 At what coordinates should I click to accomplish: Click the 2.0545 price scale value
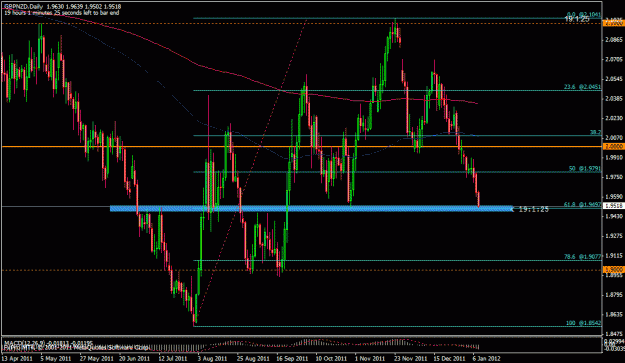613,79
